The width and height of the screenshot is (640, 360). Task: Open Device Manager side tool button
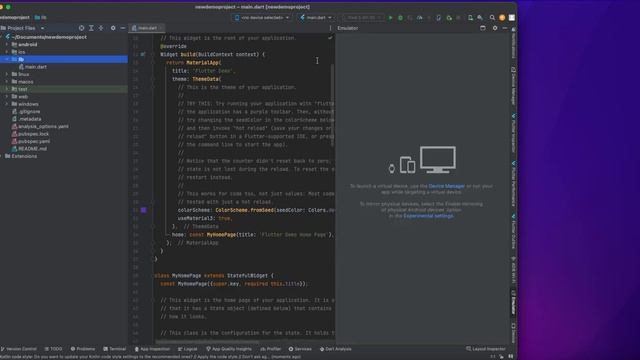tap(513, 87)
